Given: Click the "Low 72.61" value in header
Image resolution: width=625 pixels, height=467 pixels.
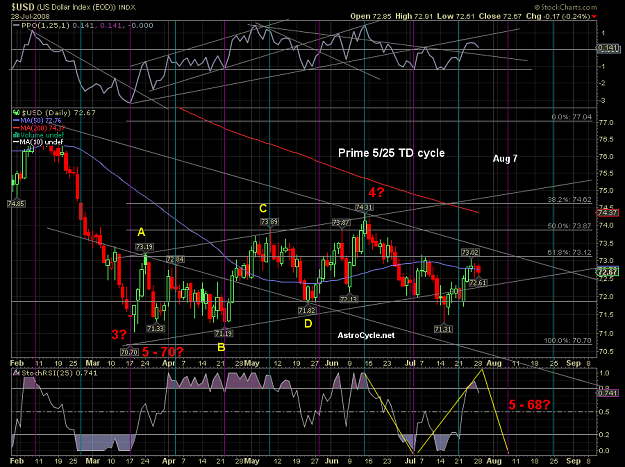Looking at the screenshot, I should pyautogui.click(x=454, y=16).
